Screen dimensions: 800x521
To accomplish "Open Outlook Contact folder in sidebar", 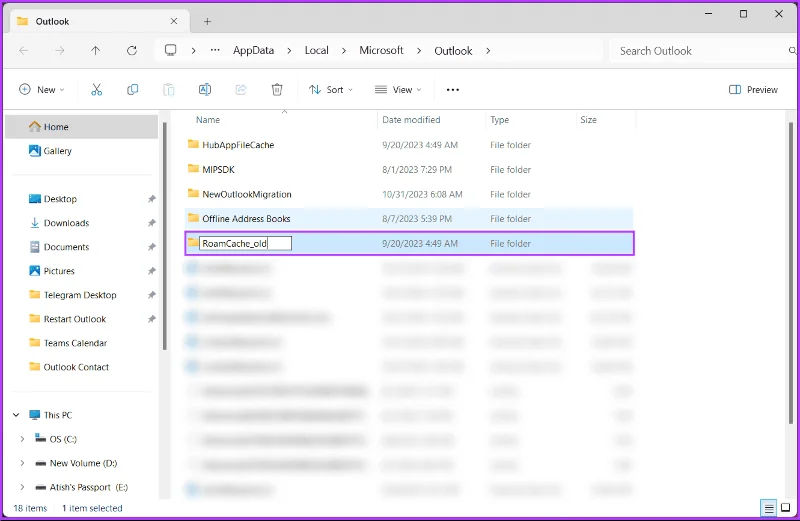I will coord(69,367).
